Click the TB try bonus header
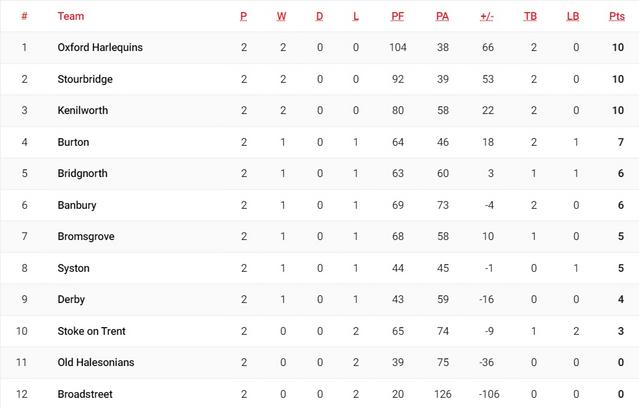639x408 pixels. tap(530, 16)
